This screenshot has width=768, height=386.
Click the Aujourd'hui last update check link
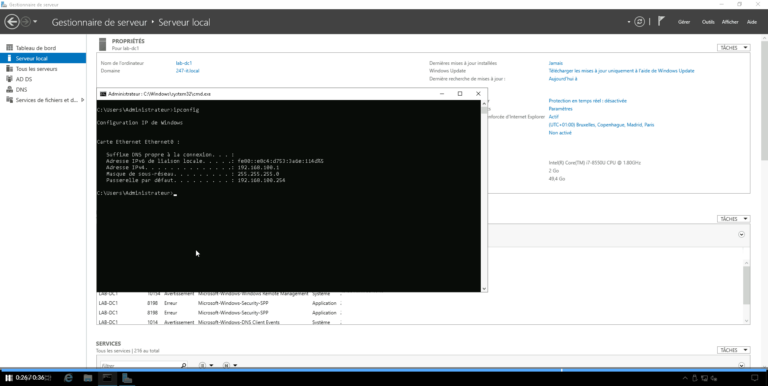pos(563,79)
